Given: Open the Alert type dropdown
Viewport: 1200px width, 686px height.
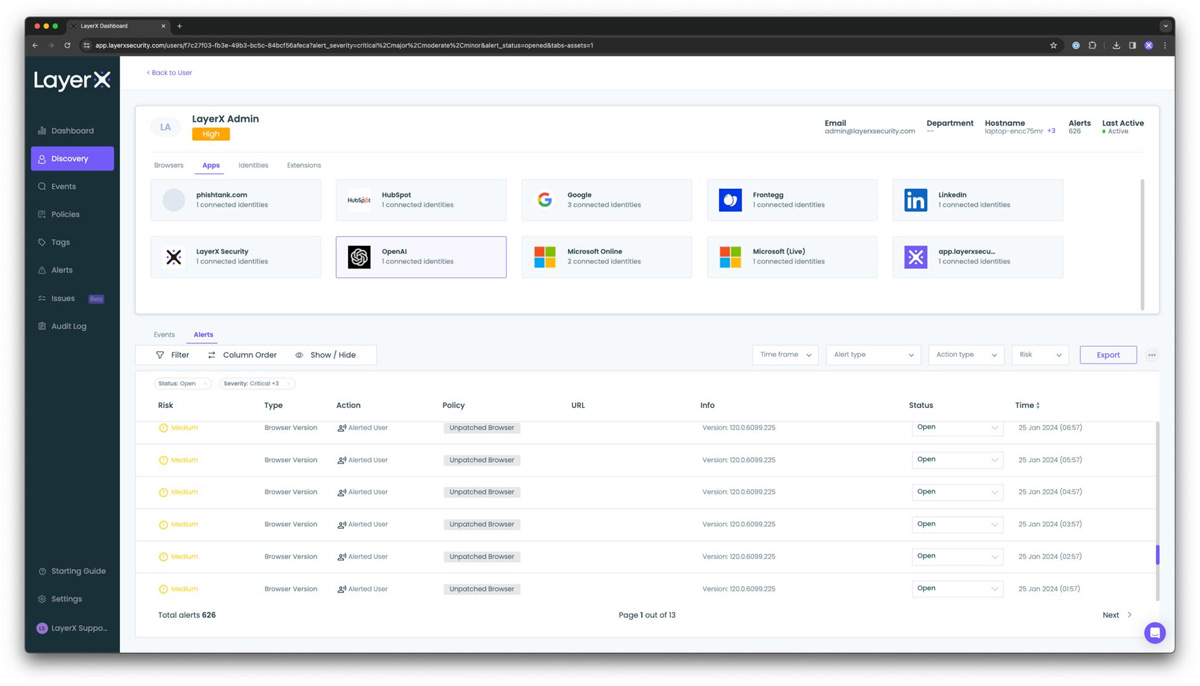Looking at the screenshot, I should pyautogui.click(x=873, y=355).
